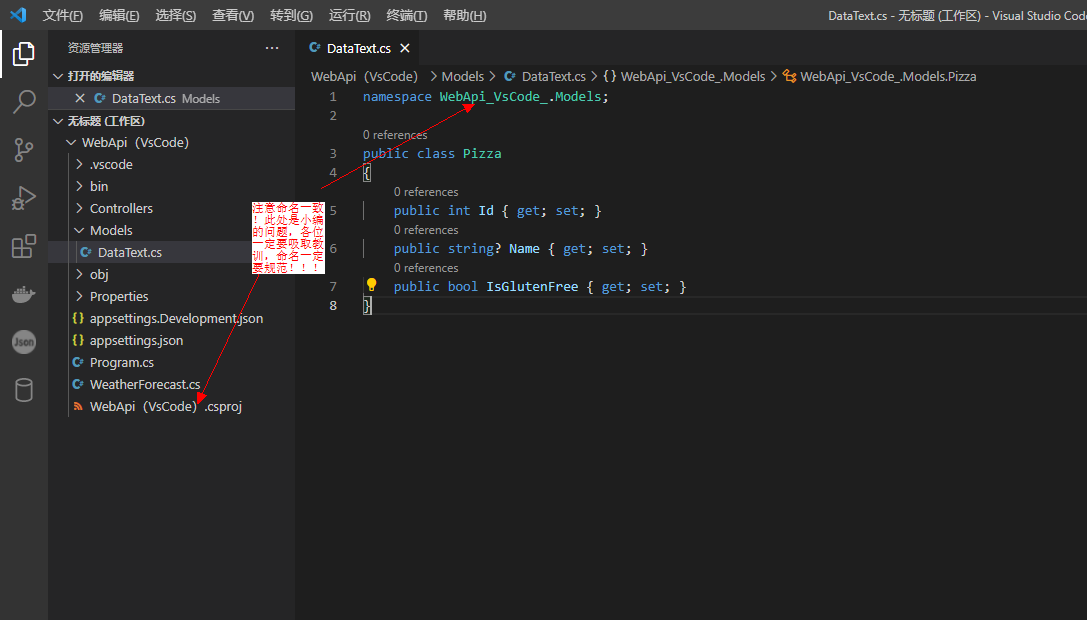Select Program.cs in the file tree
The image size is (1087, 620).
[x=125, y=362]
